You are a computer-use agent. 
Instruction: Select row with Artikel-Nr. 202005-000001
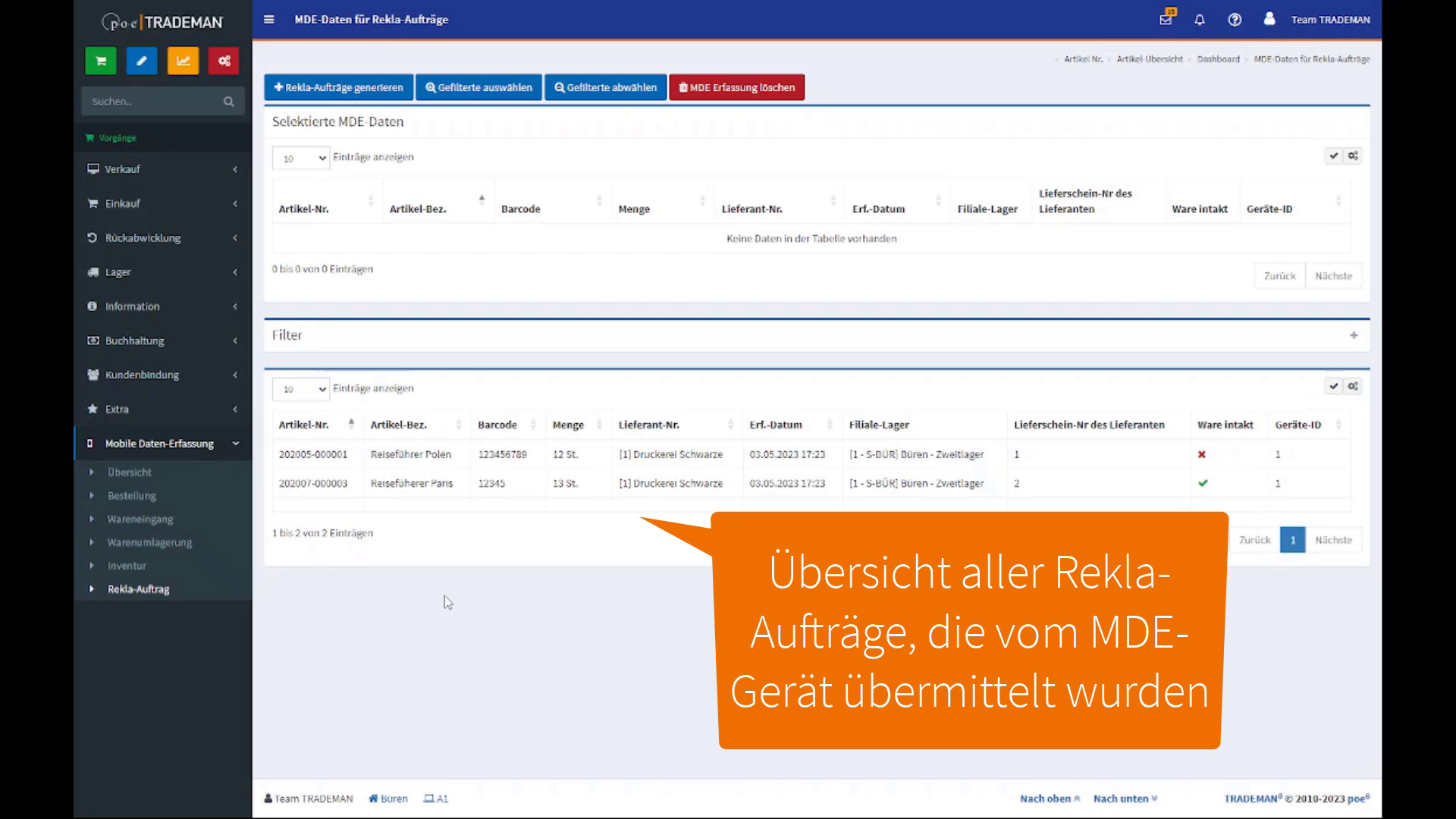811,454
